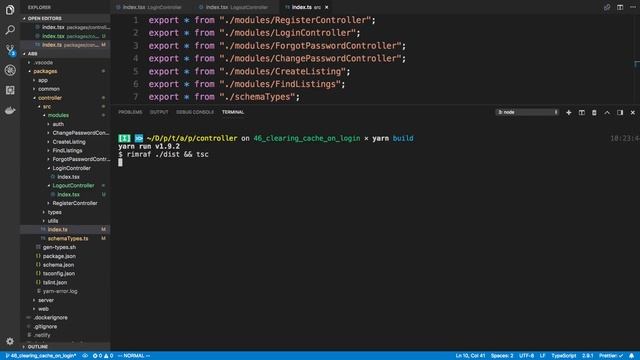Open the Explorer view in activity bar
This screenshot has height=360, width=640.
[10, 9]
